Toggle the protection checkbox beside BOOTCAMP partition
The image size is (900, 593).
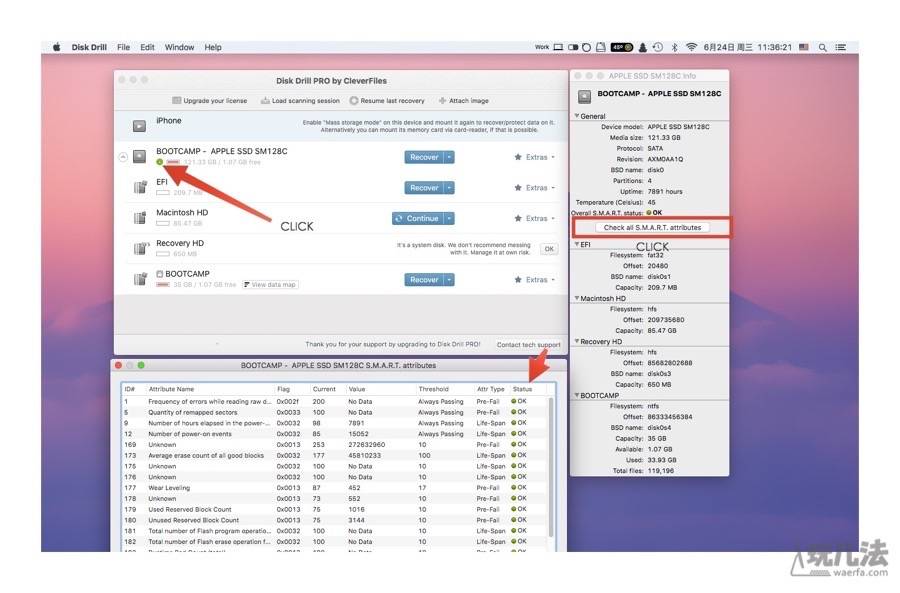(160, 274)
